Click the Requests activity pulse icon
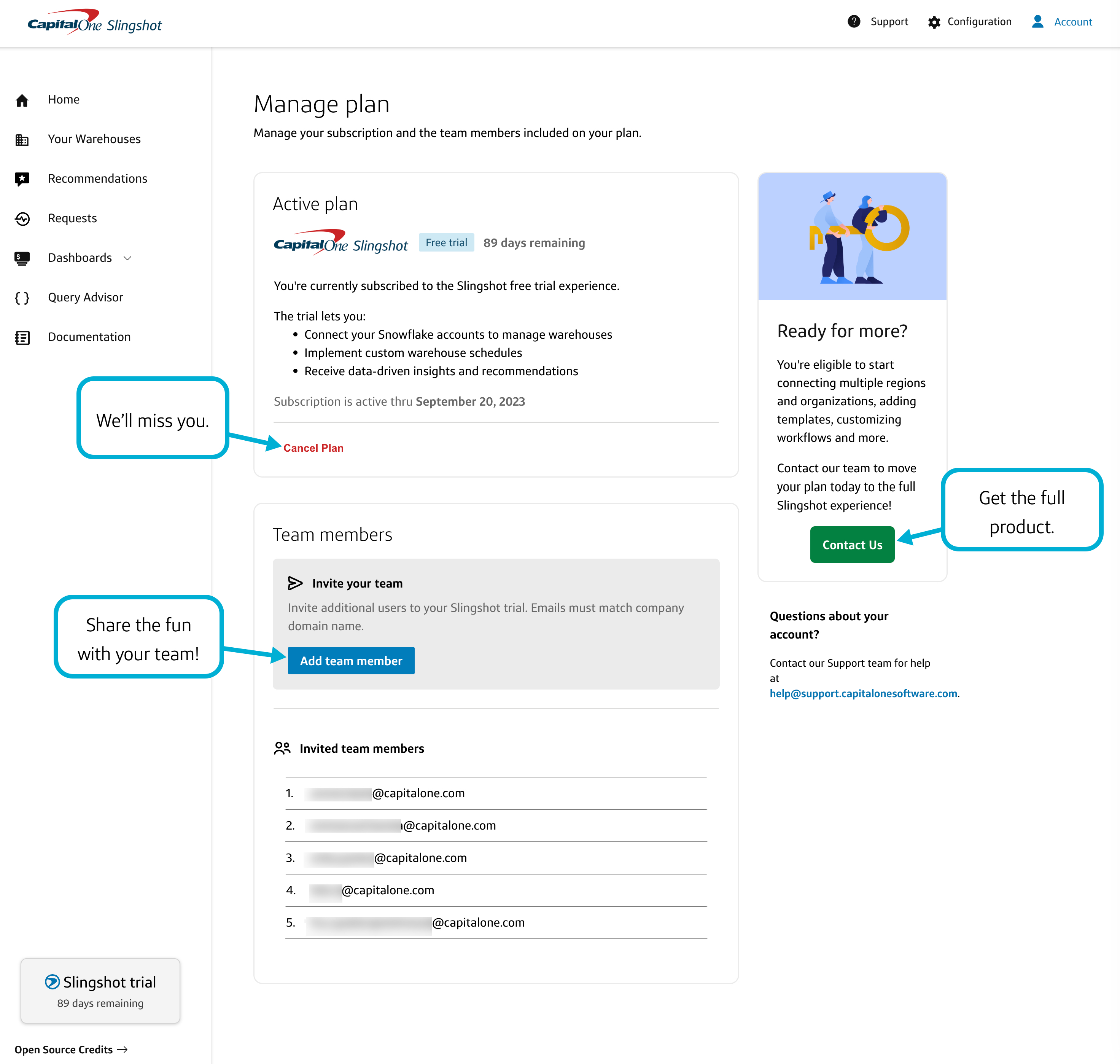 point(22,219)
